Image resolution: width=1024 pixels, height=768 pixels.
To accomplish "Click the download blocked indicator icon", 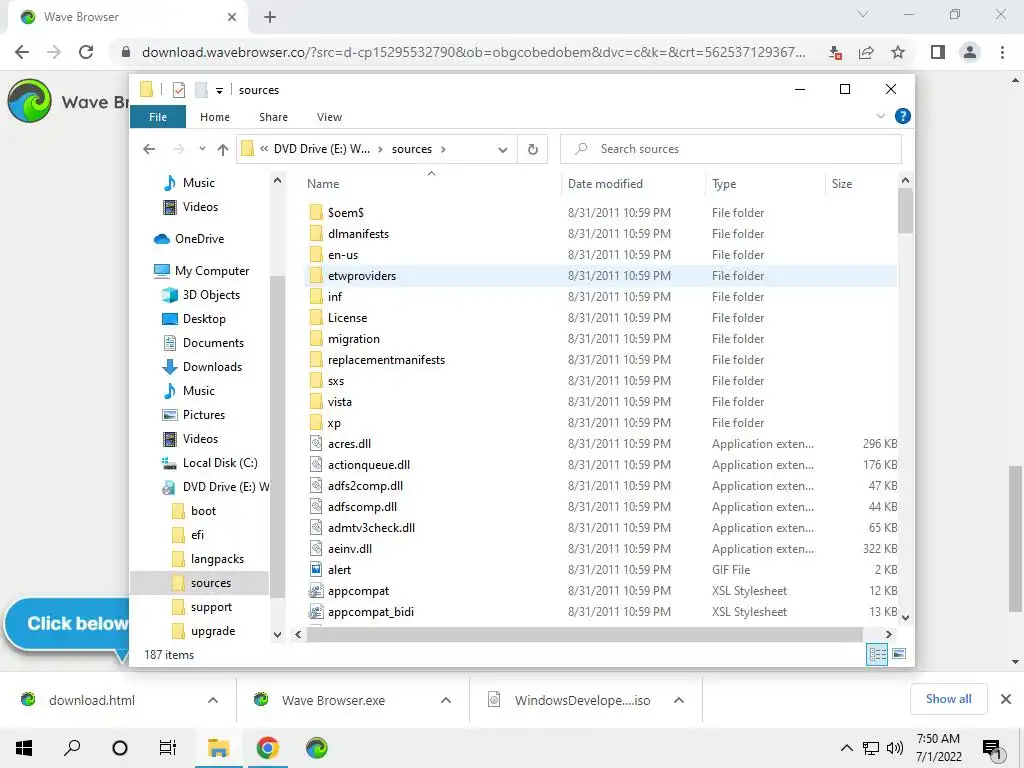I will [x=835, y=52].
